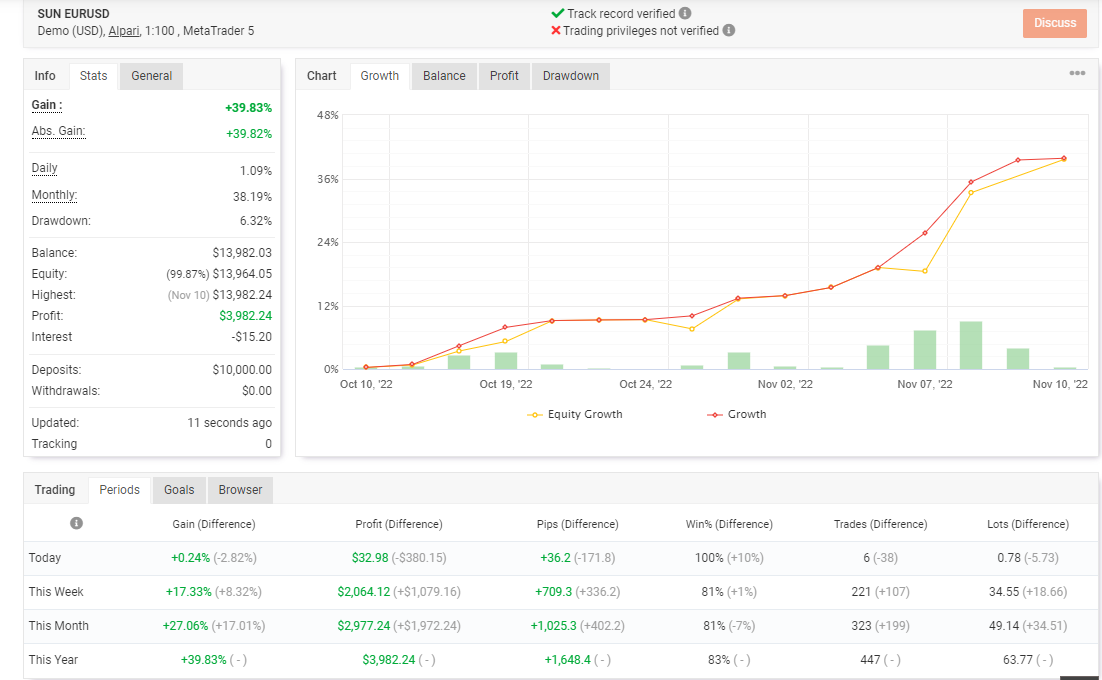This screenshot has width=1102, height=680.
Task: Toggle the Equity Growth legend series
Action: (575, 414)
